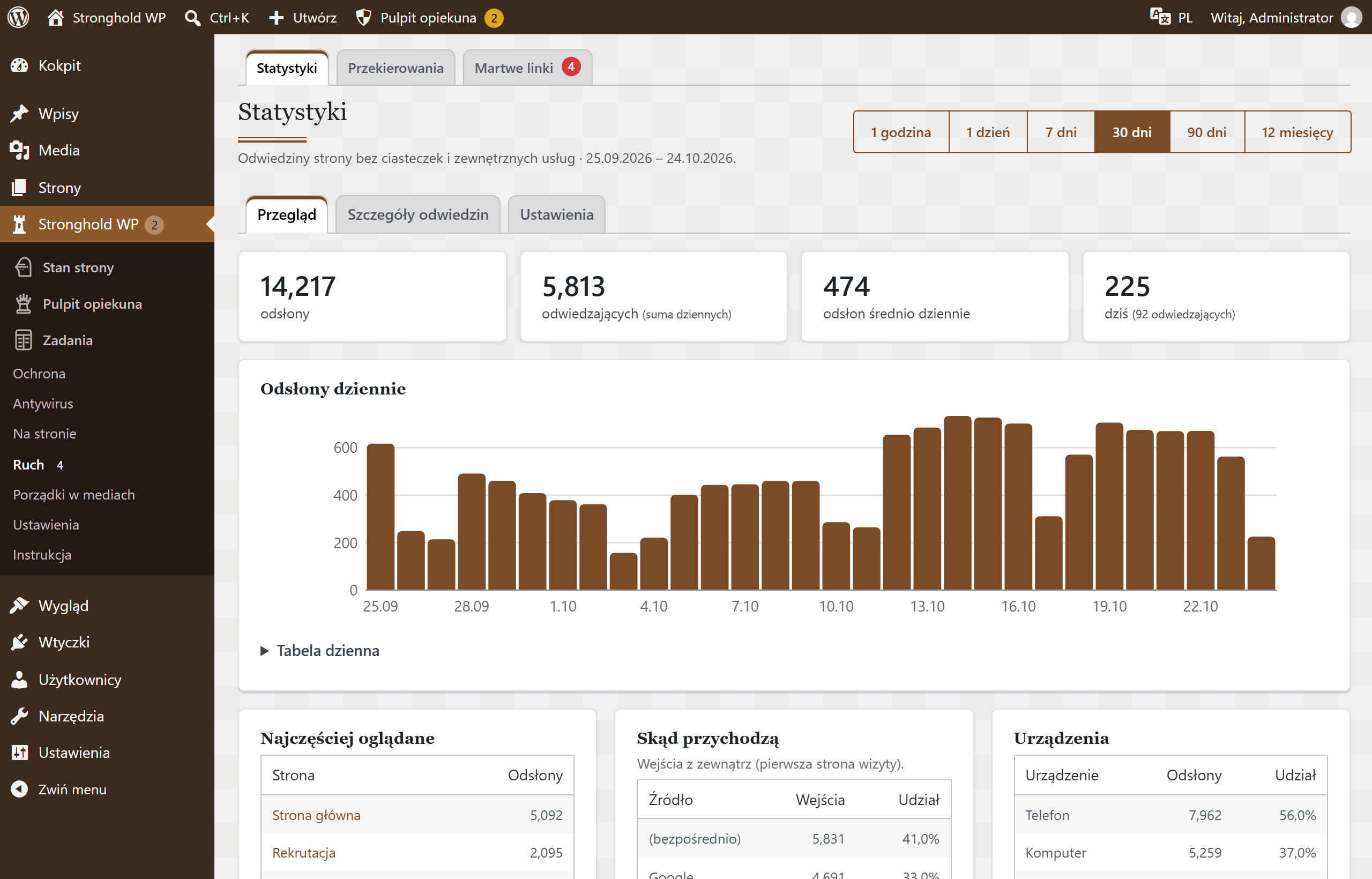Viewport: 1372px width, 879px height.
Task: Click the Wygląd brush icon
Action: tap(19, 605)
